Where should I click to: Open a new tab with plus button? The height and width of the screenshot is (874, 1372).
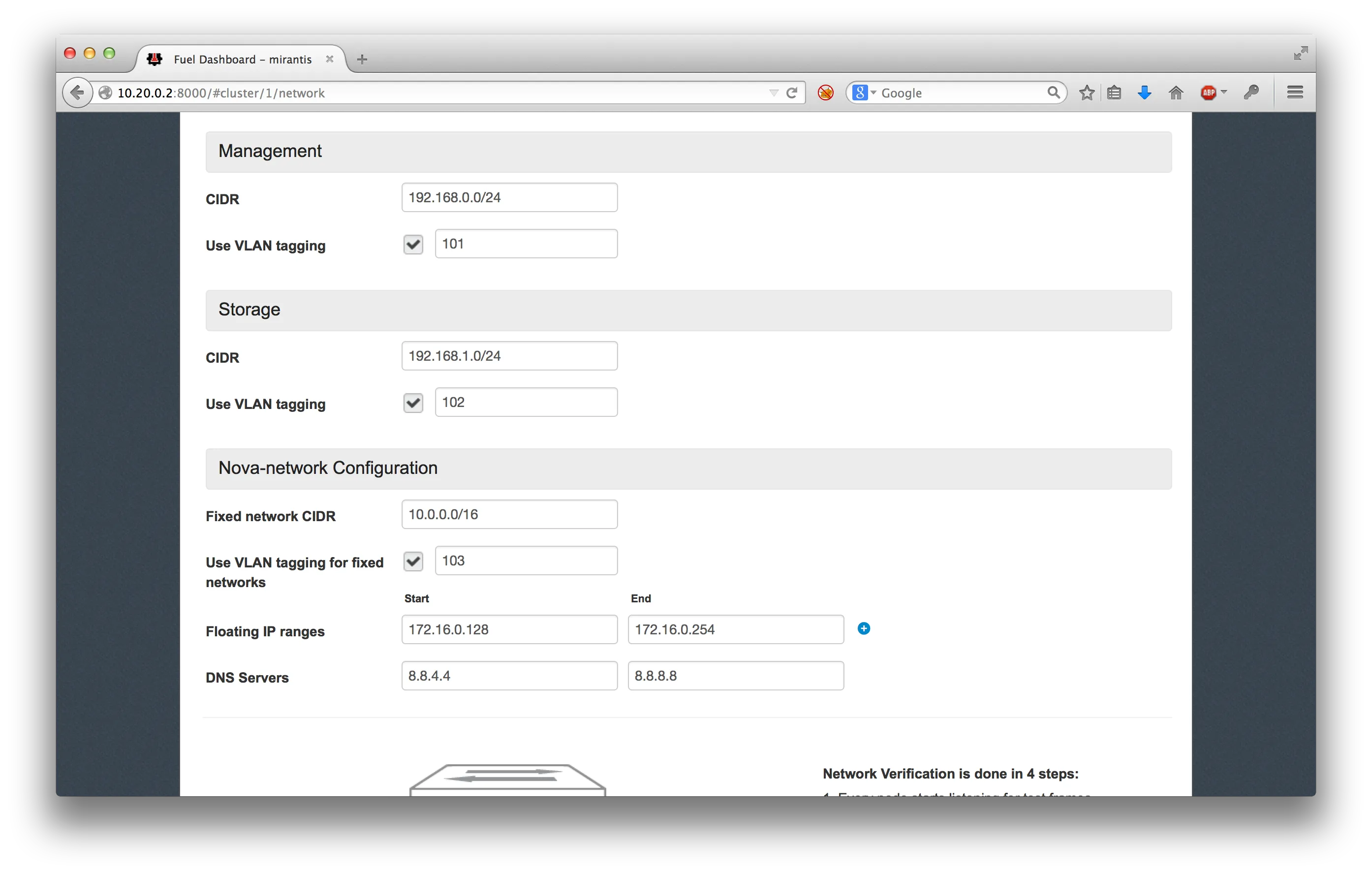362,59
